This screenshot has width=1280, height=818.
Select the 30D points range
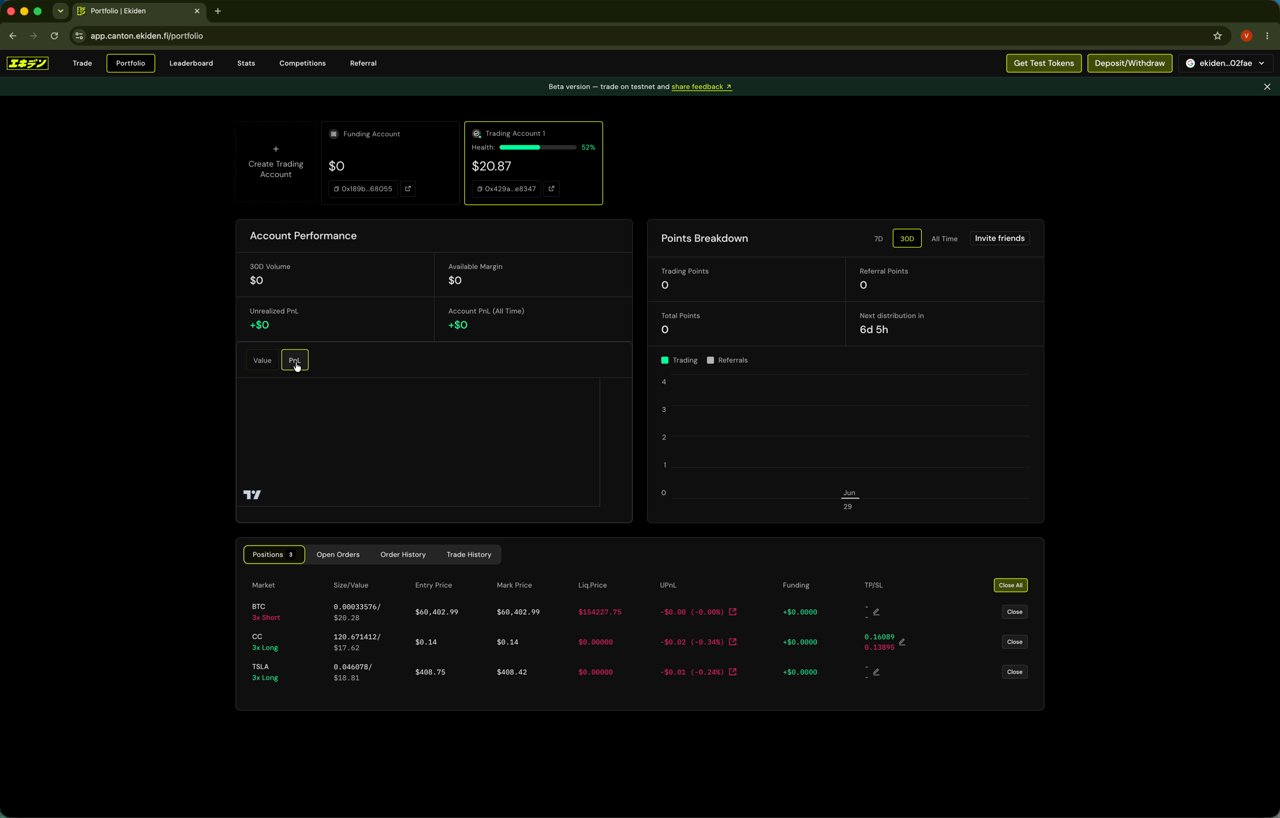click(x=907, y=239)
